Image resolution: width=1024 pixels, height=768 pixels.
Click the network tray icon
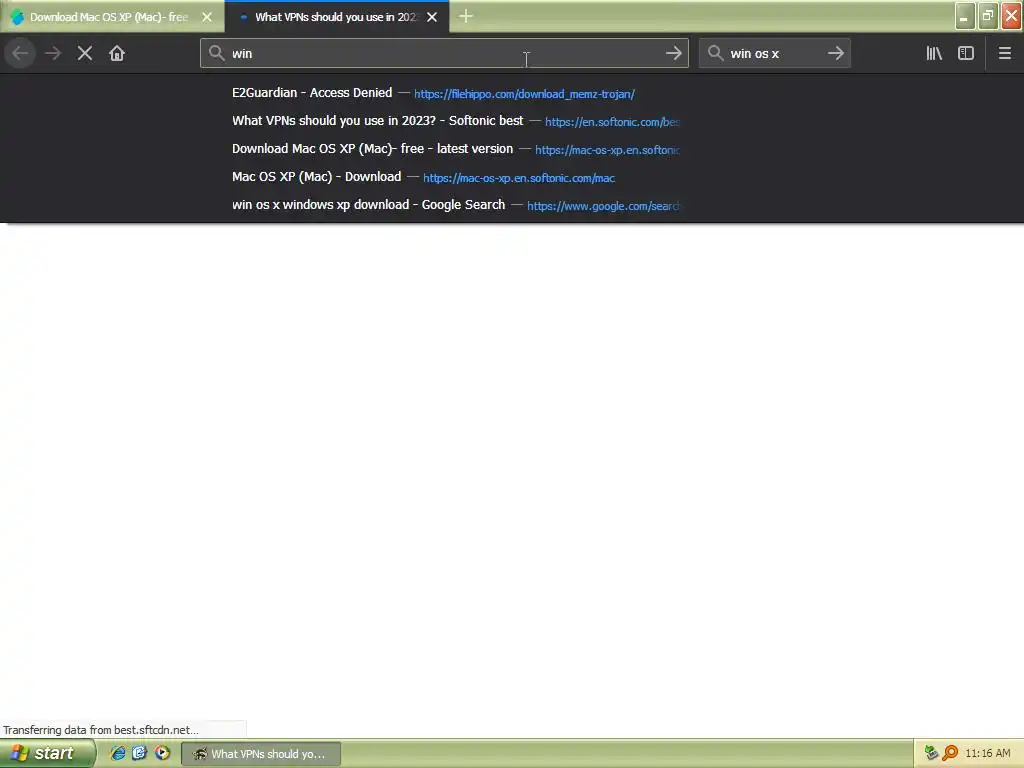[931, 754]
